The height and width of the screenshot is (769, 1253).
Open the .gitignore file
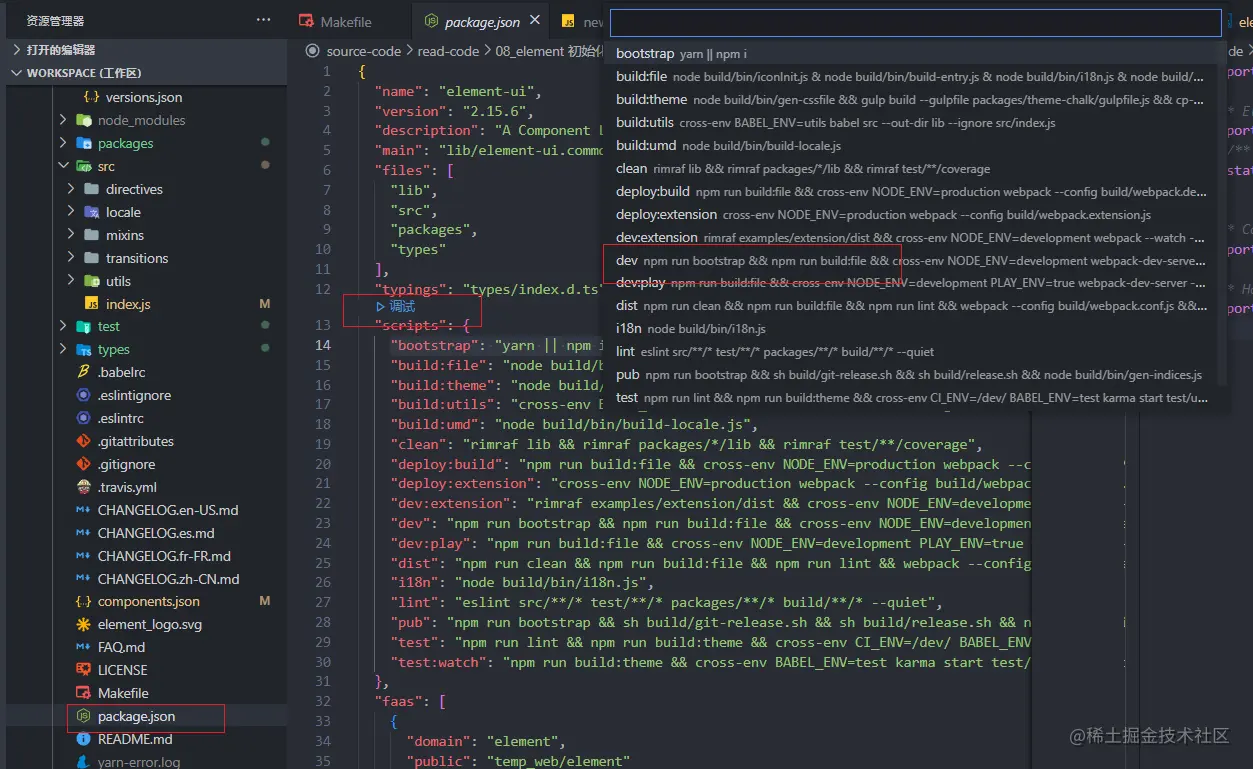127,464
